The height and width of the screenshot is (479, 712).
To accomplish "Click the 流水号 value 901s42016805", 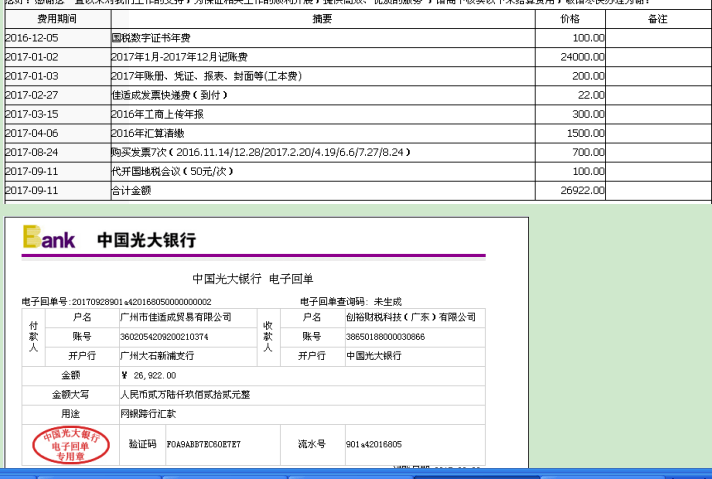I will (x=374, y=444).
